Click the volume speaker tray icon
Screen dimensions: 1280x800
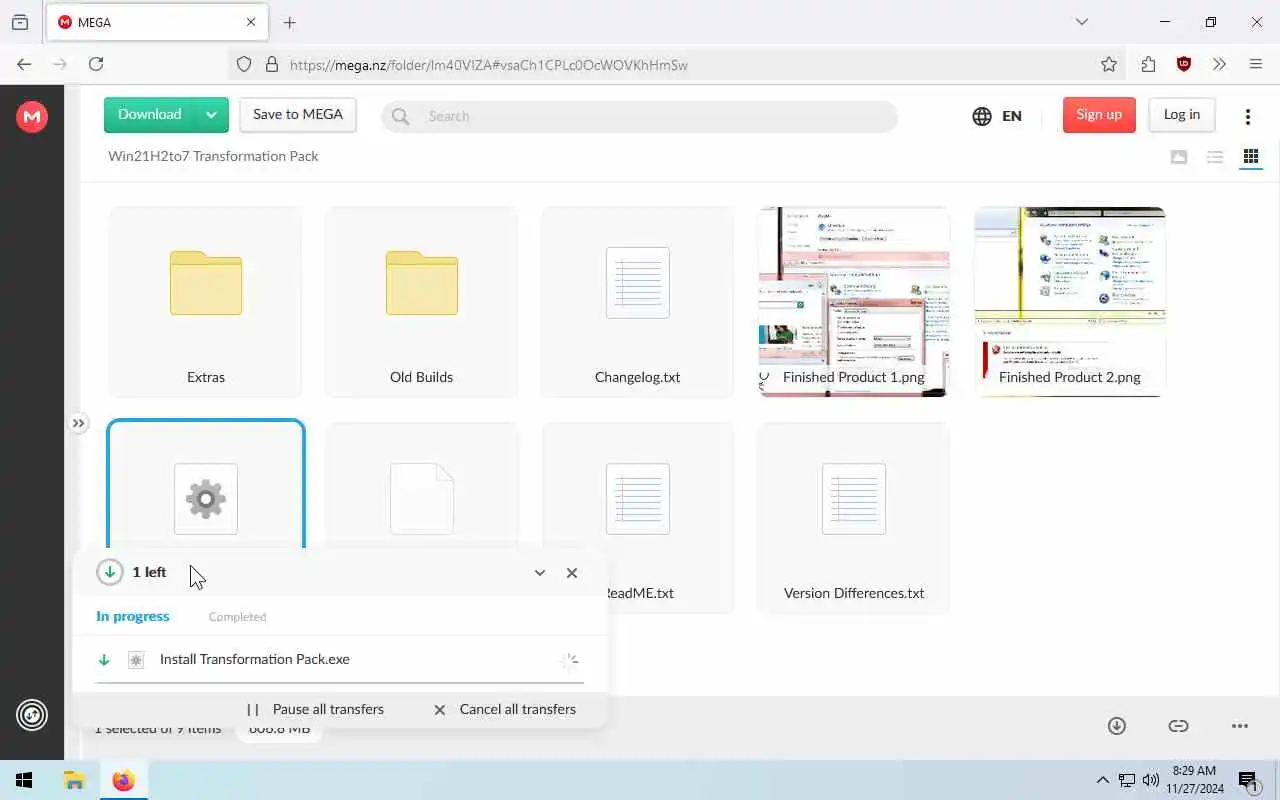click(x=1151, y=780)
